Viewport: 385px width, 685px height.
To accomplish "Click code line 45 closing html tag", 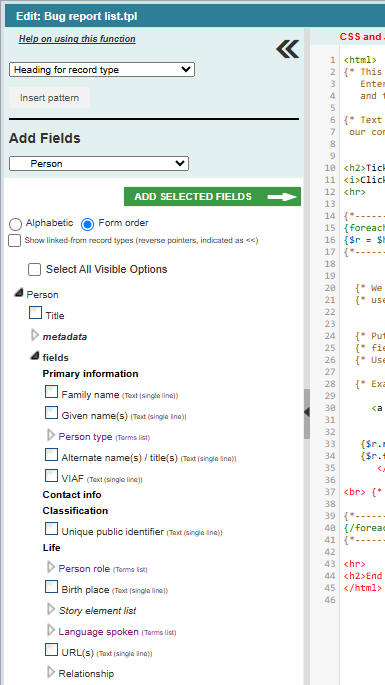I will pyautogui.click(x=363, y=588).
